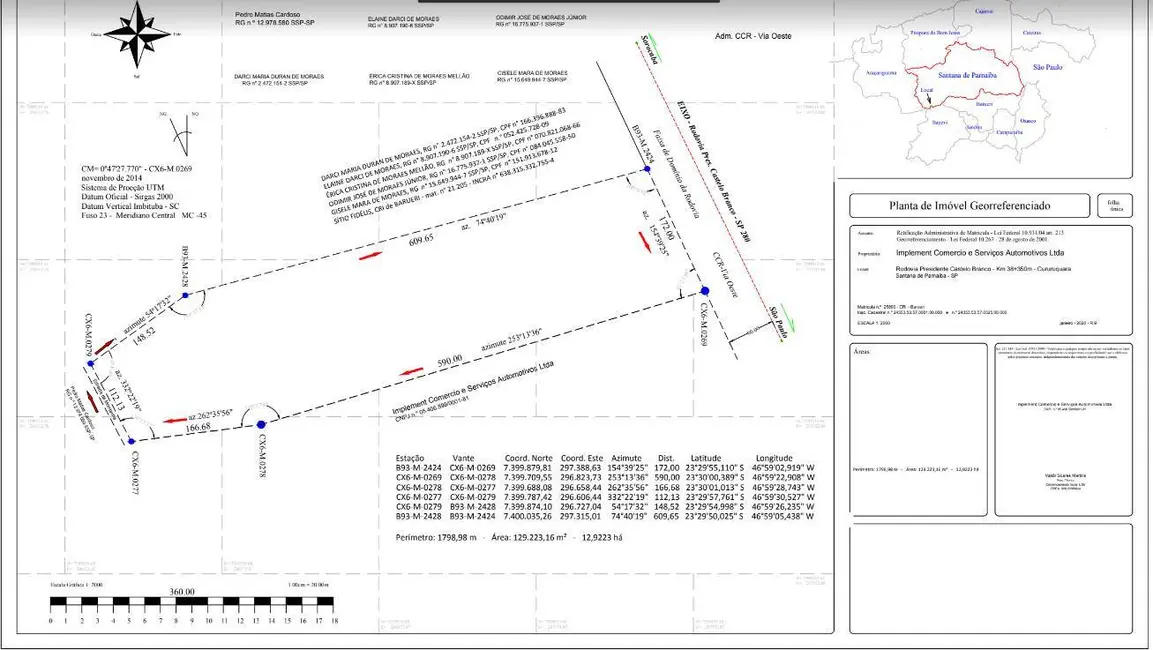The image size is (1153, 650).
Task: Click the blue vertex marker B93-M-2428
Action: click(186, 296)
